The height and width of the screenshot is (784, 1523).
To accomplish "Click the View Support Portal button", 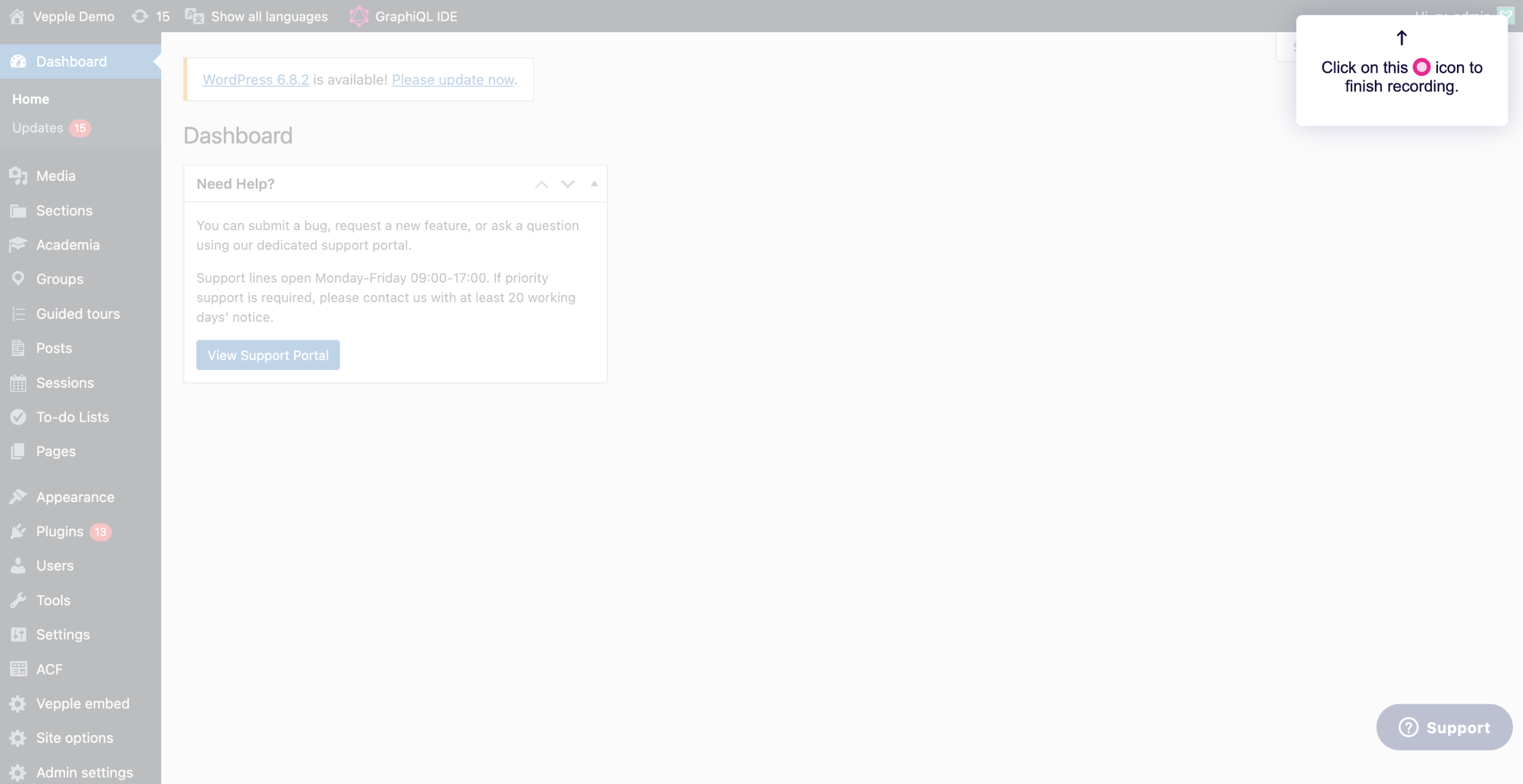I will (x=268, y=355).
